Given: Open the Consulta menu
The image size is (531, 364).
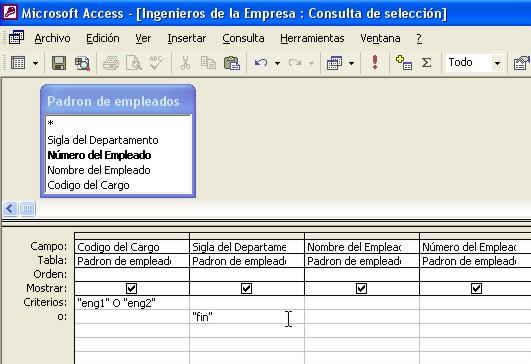Looking at the screenshot, I should 243,38.
